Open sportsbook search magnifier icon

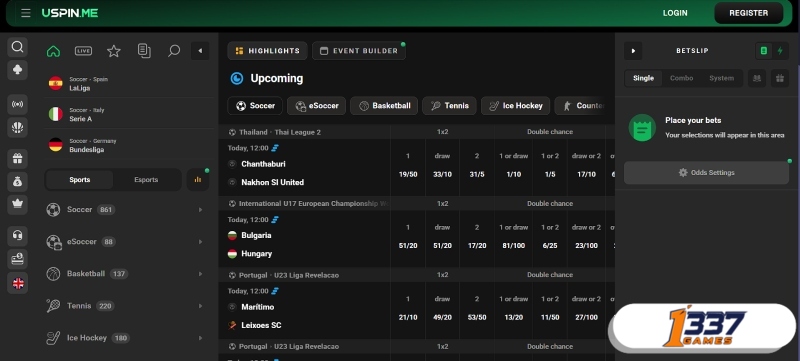[174, 51]
